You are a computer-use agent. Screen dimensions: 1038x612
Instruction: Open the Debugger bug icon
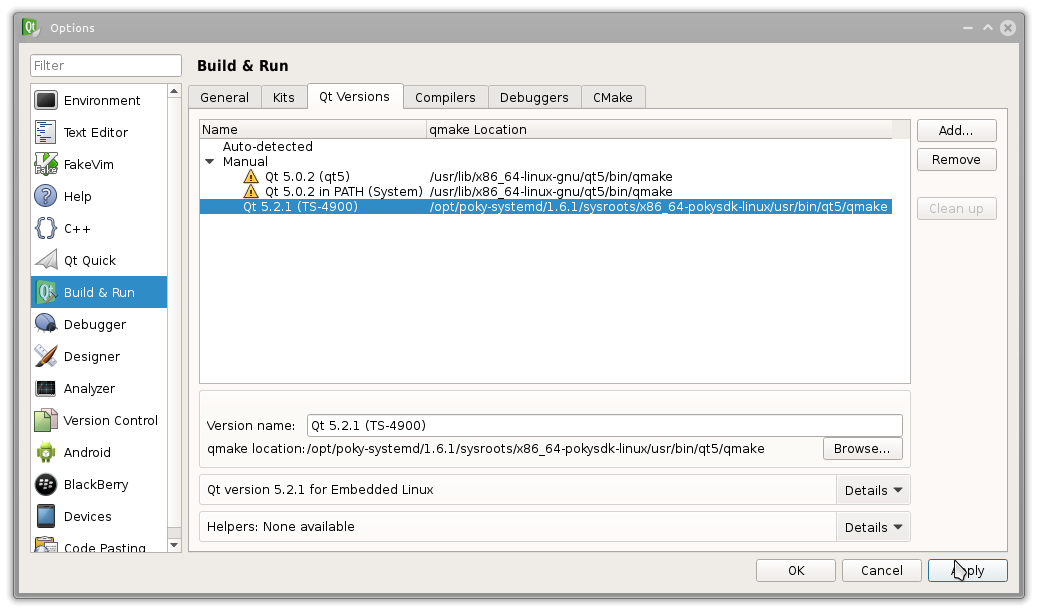tap(46, 324)
